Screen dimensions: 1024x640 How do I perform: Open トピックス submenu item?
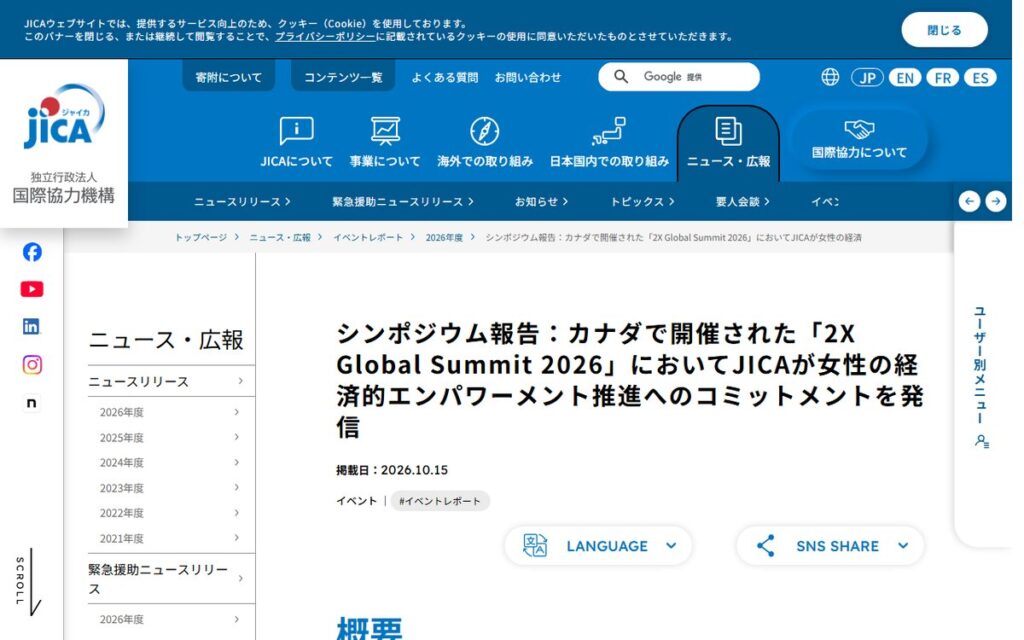point(642,202)
